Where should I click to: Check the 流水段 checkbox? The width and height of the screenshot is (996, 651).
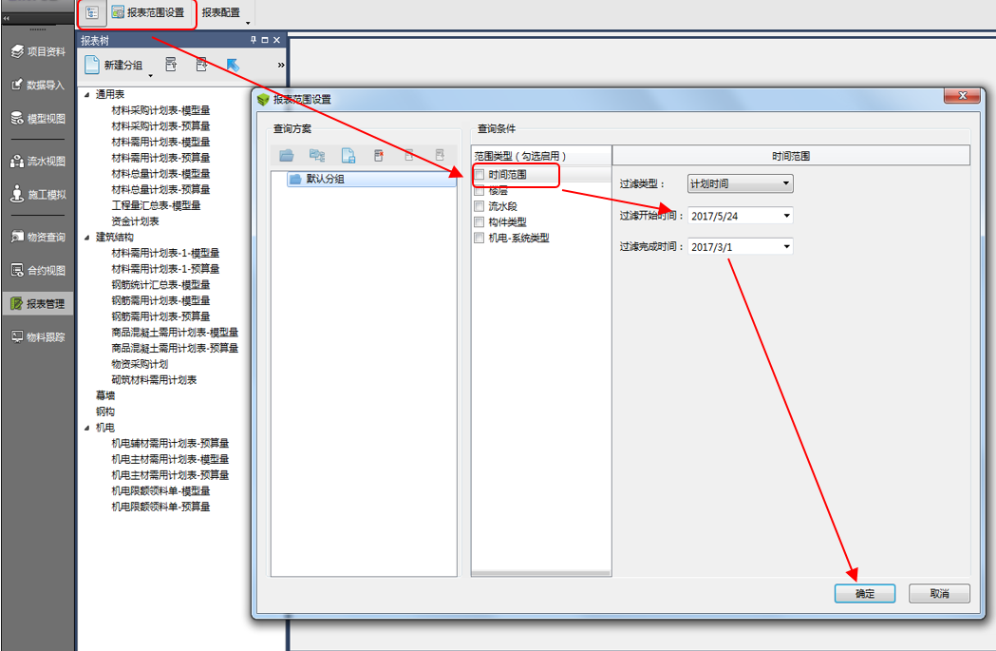point(480,206)
